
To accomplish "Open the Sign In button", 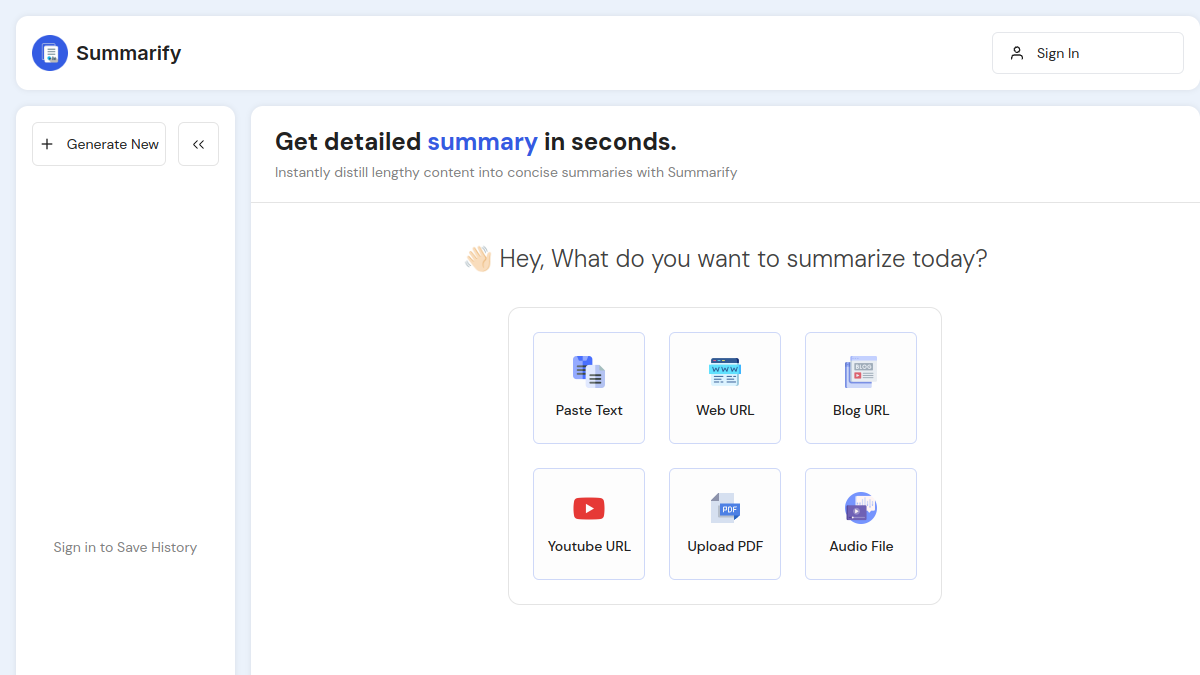I will pyautogui.click(x=1088, y=53).
